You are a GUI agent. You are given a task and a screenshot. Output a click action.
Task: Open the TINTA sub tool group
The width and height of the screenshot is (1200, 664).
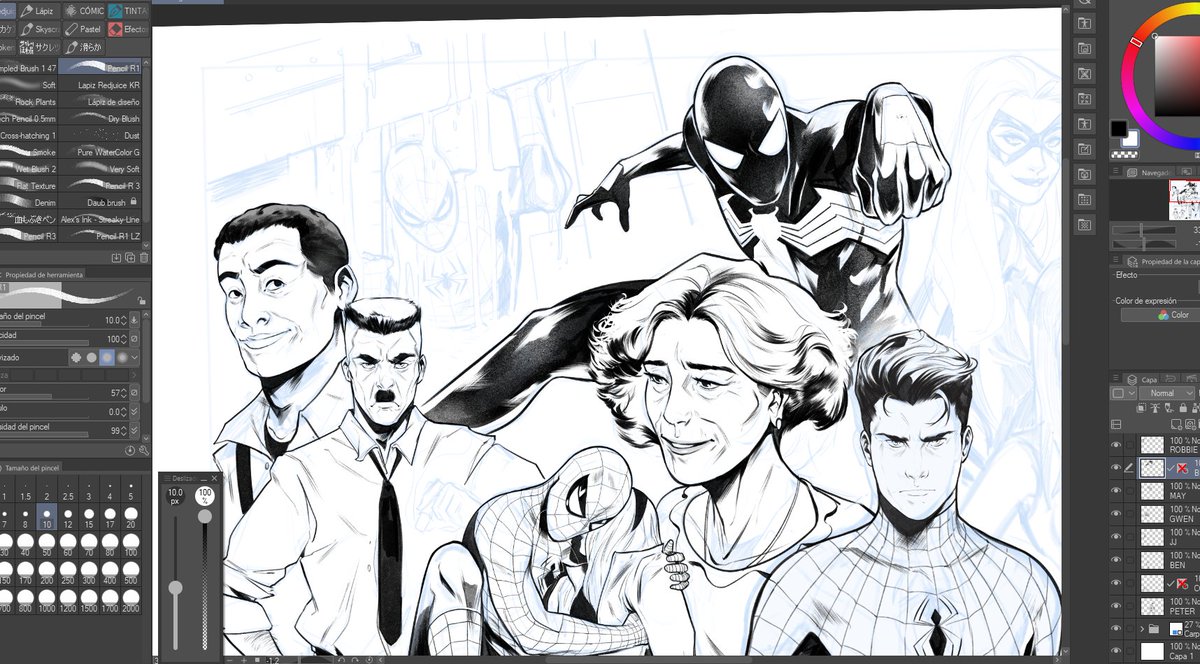pos(127,11)
